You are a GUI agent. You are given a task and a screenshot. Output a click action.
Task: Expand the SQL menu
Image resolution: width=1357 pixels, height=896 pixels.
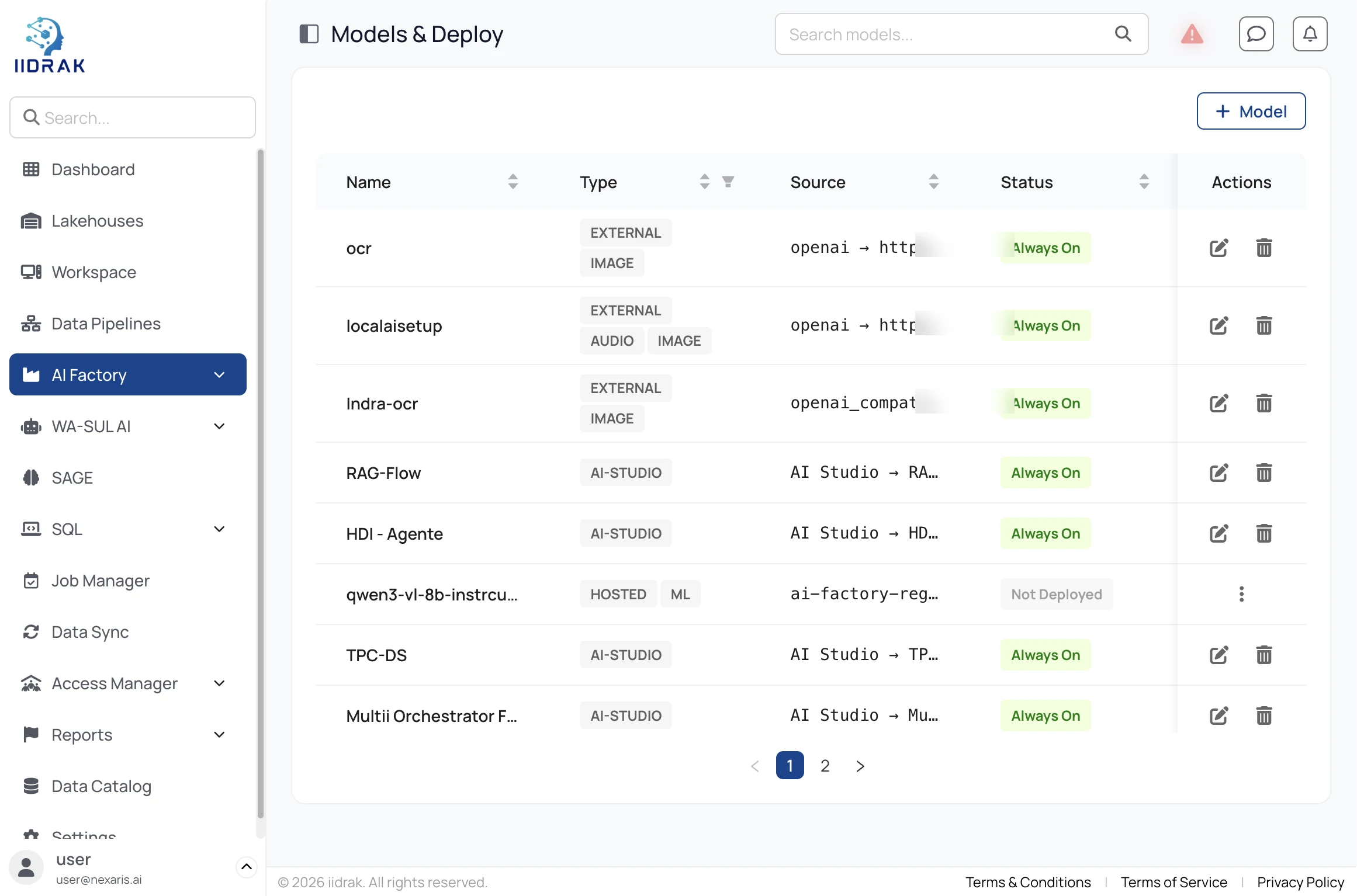[219, 529]
